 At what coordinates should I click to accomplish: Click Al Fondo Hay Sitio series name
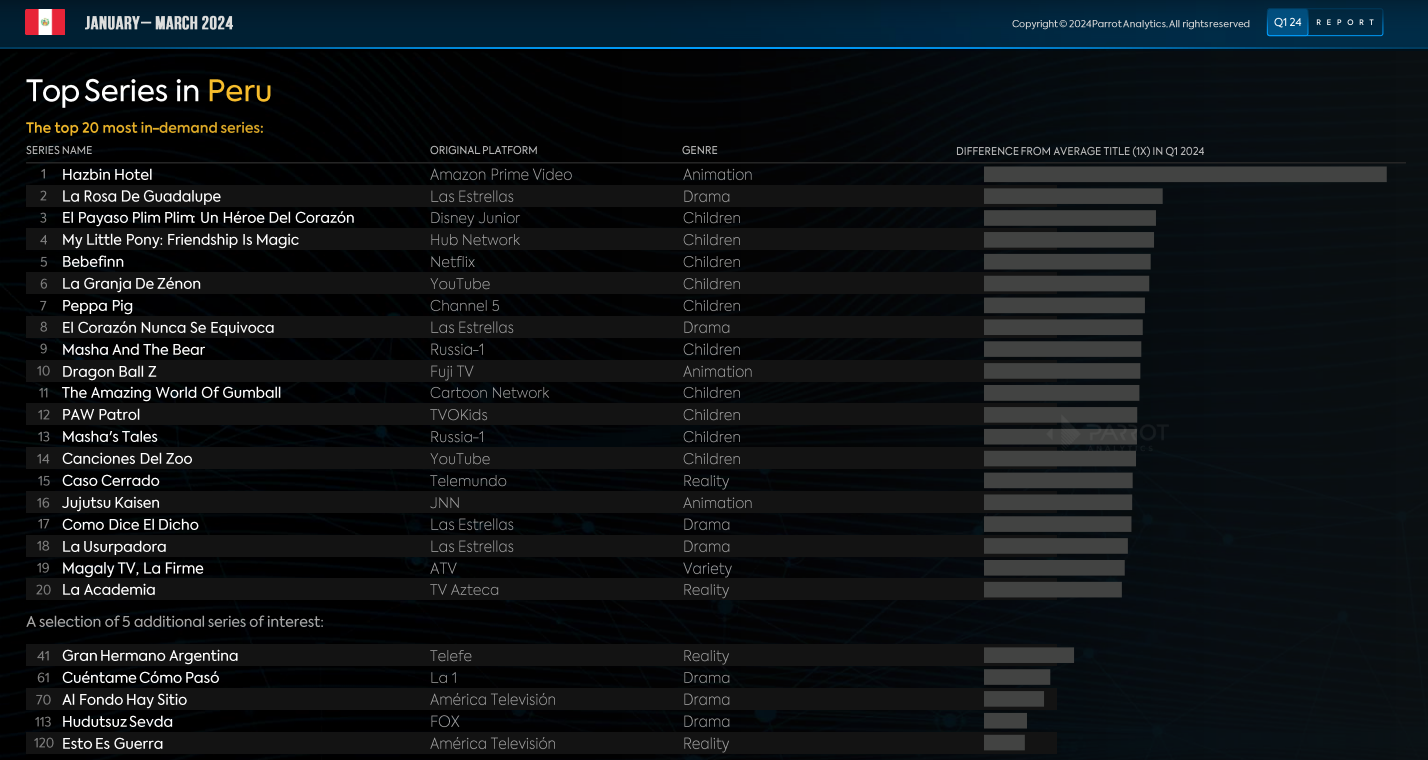[125, 700]
